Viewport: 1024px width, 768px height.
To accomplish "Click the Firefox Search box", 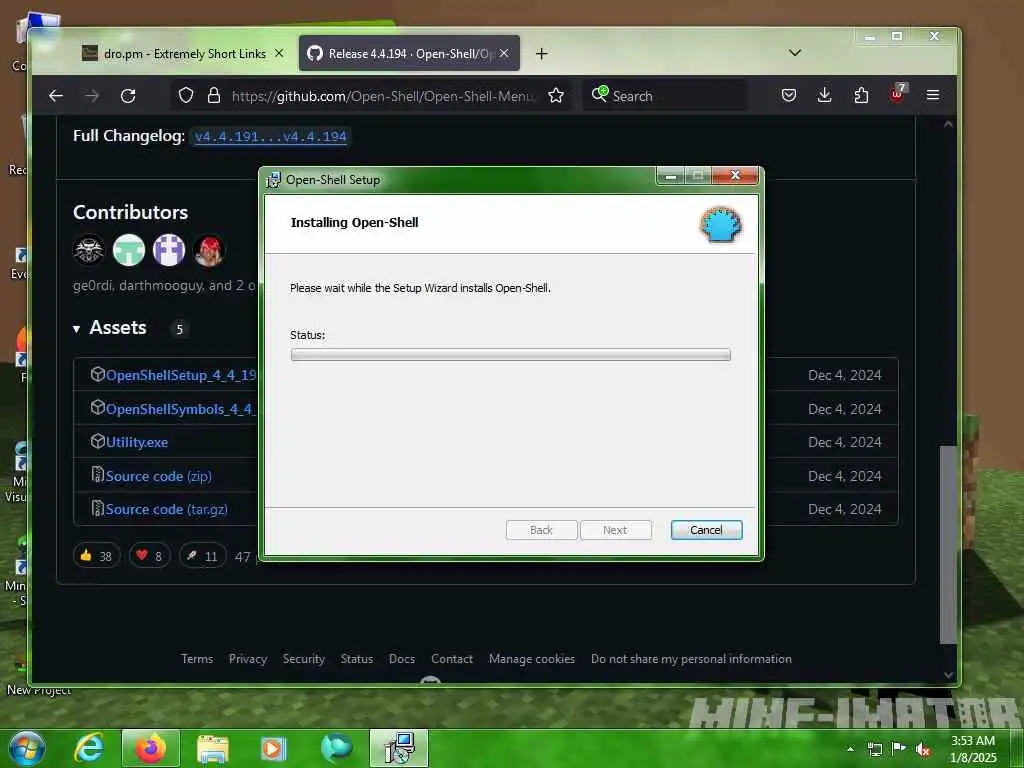I will point(665,96).
